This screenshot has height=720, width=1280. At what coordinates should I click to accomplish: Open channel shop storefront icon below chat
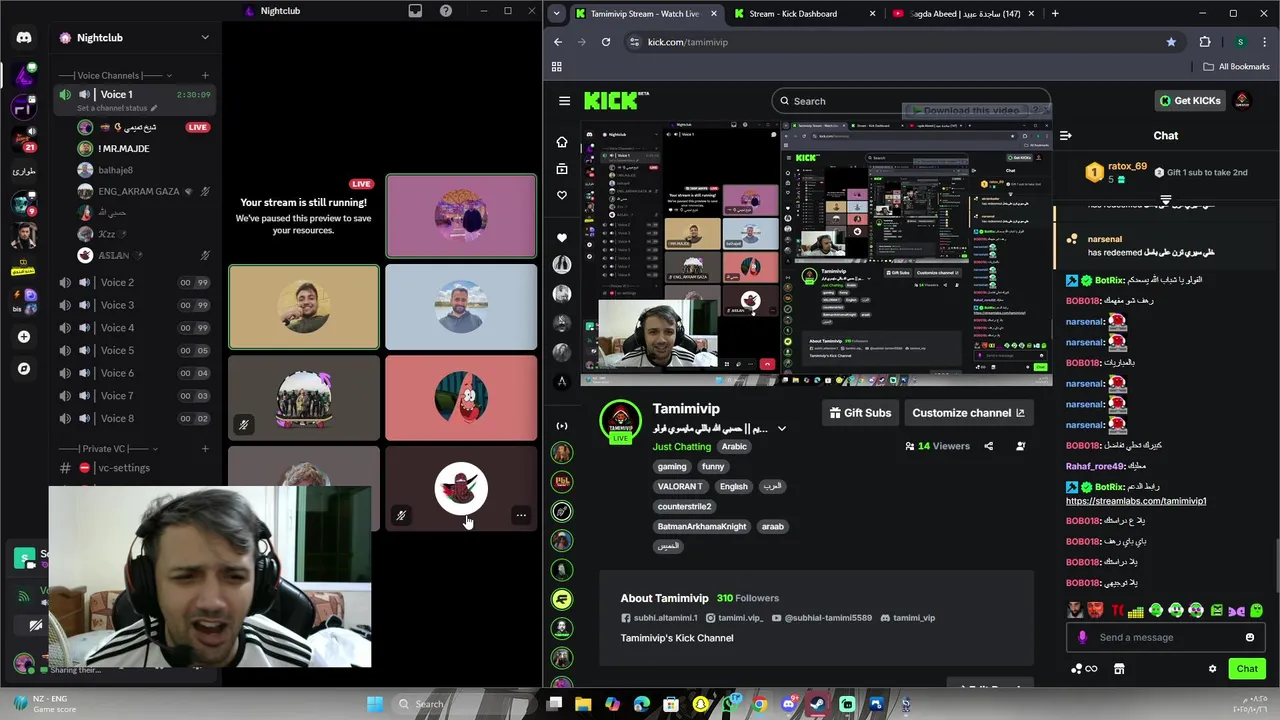pos(1119,669)
